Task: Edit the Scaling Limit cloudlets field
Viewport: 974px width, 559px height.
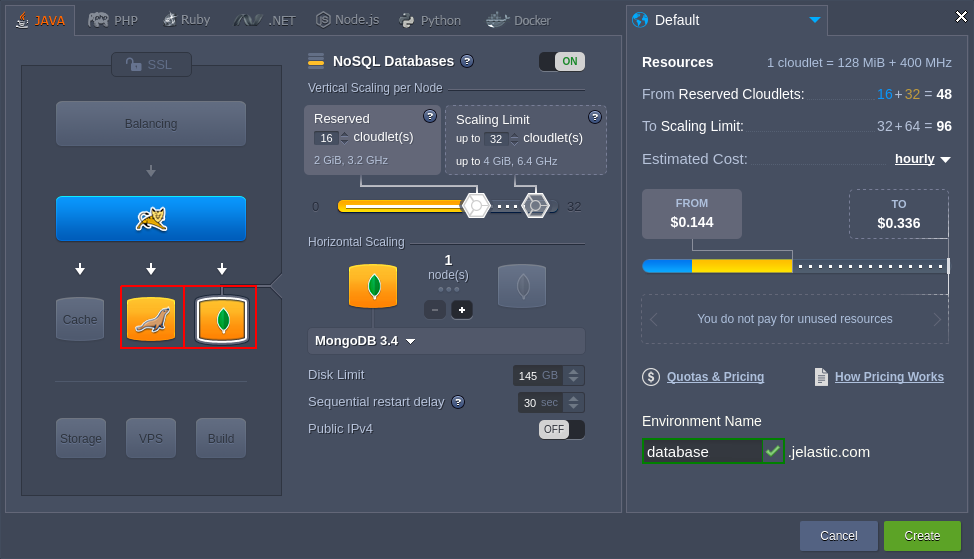Action: coord(496,139)
